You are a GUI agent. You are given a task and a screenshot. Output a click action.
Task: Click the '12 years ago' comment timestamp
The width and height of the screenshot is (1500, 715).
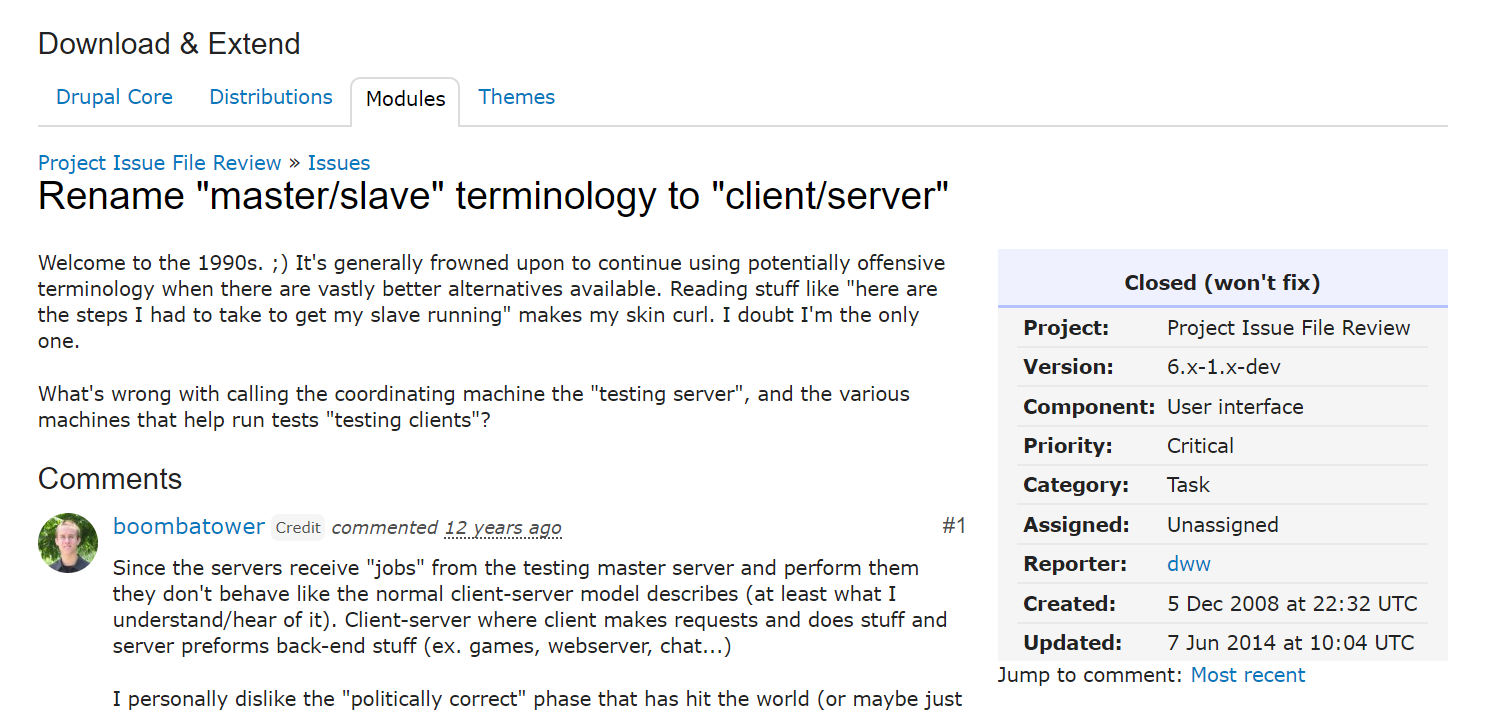503,528
